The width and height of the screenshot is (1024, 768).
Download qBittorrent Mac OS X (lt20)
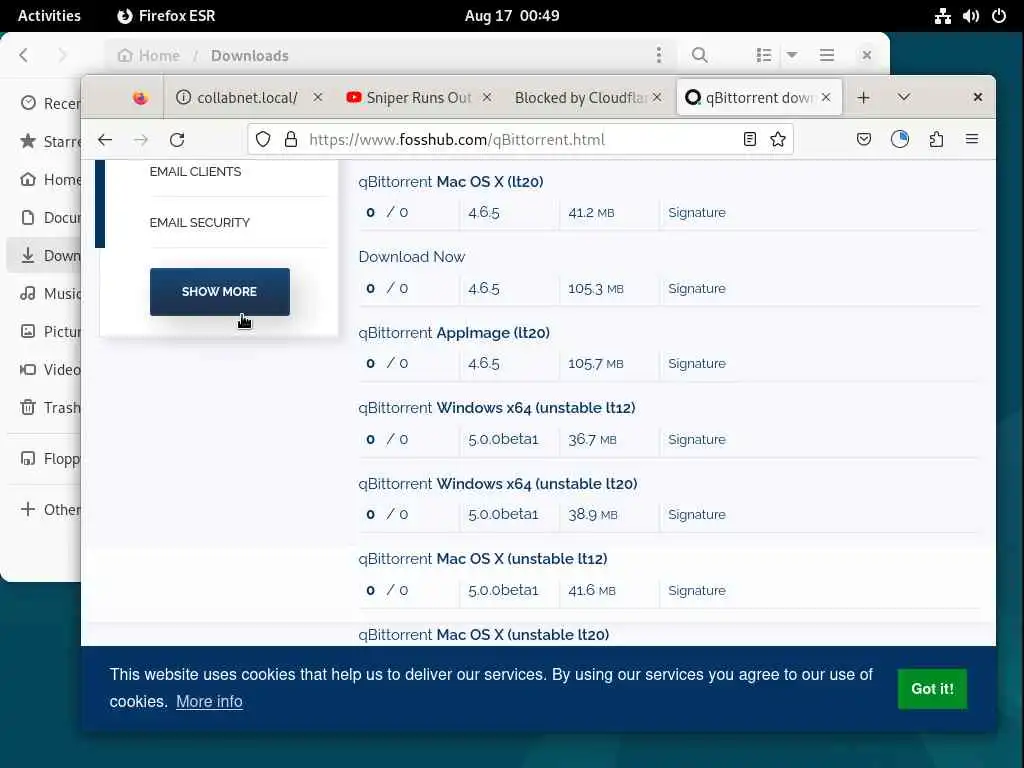451,182
